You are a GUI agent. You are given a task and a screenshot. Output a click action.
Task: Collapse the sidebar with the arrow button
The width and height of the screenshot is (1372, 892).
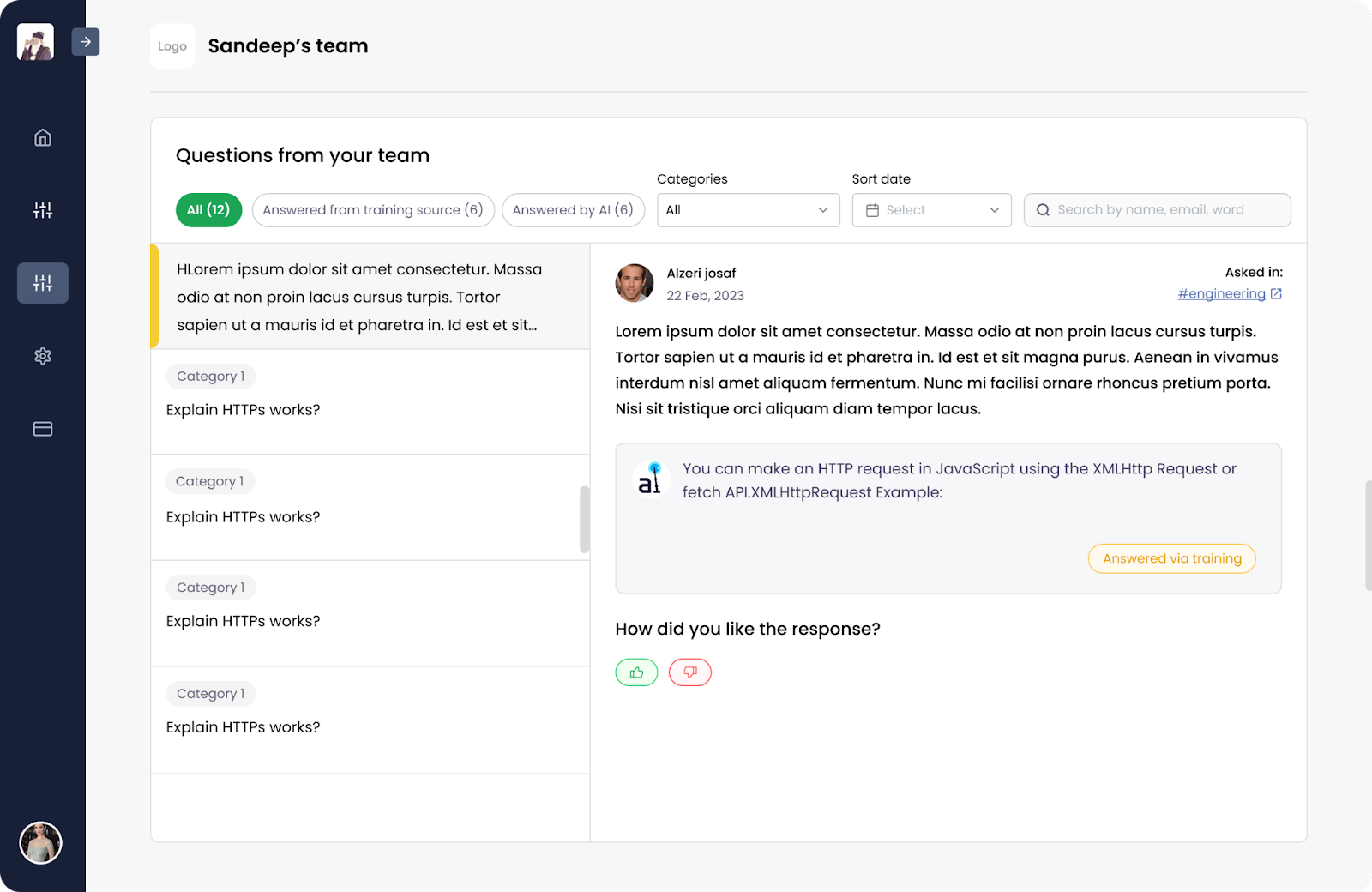(86, 41)
